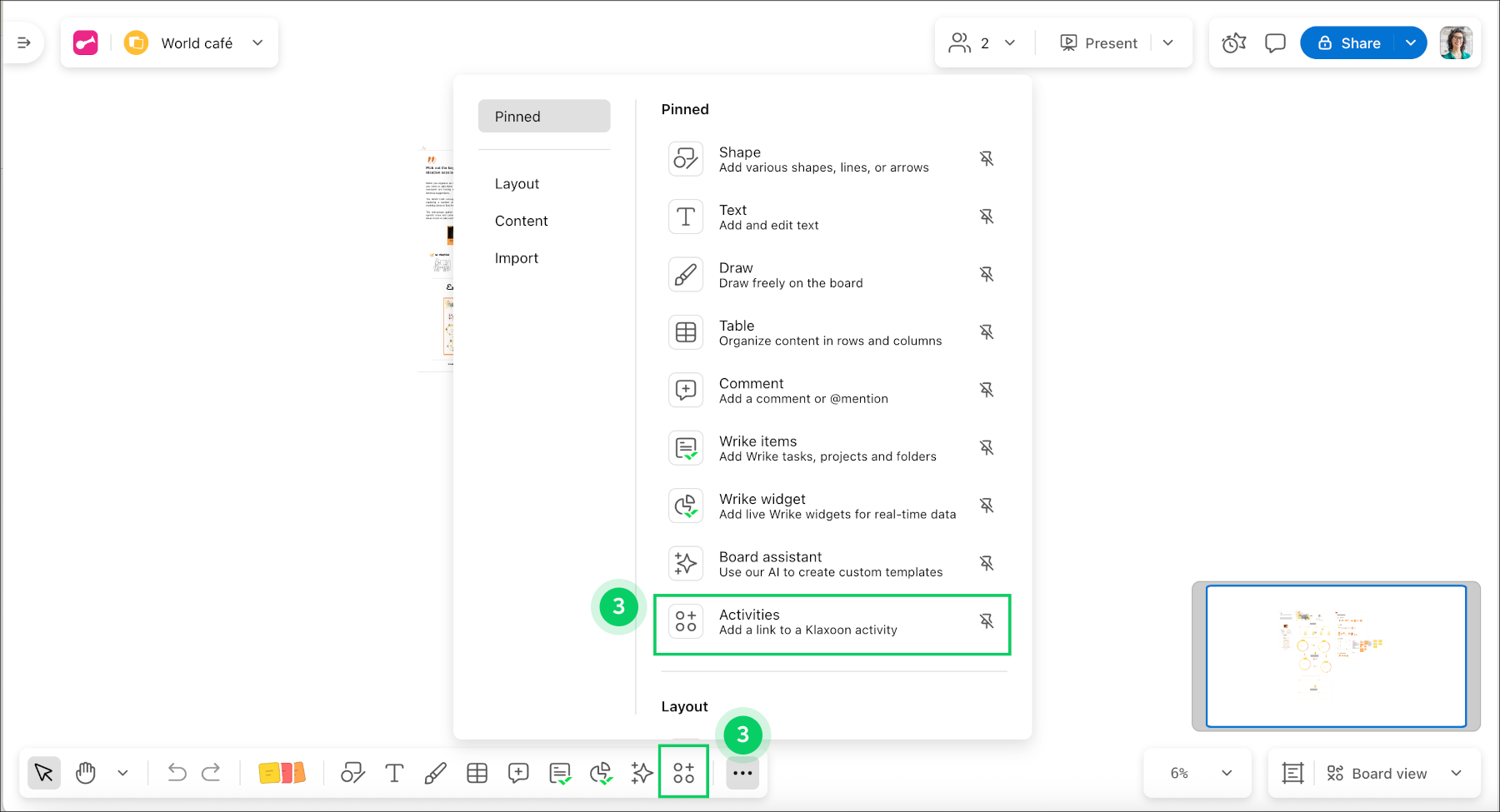Viewport: 1500px width, 812px height.
Task: Open the chat panel icon
Action: pos(1275,42)
